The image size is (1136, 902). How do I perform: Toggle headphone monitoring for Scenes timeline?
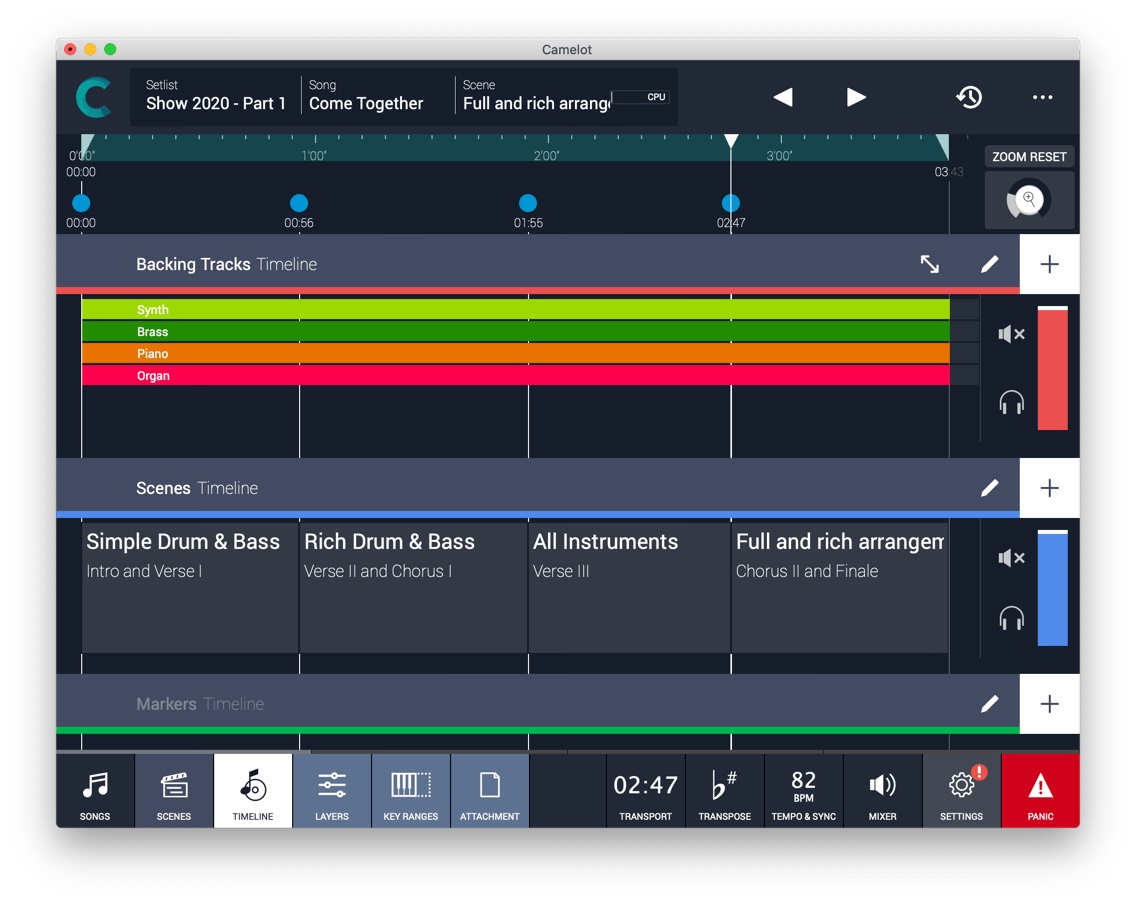[x=1011, y=619]
